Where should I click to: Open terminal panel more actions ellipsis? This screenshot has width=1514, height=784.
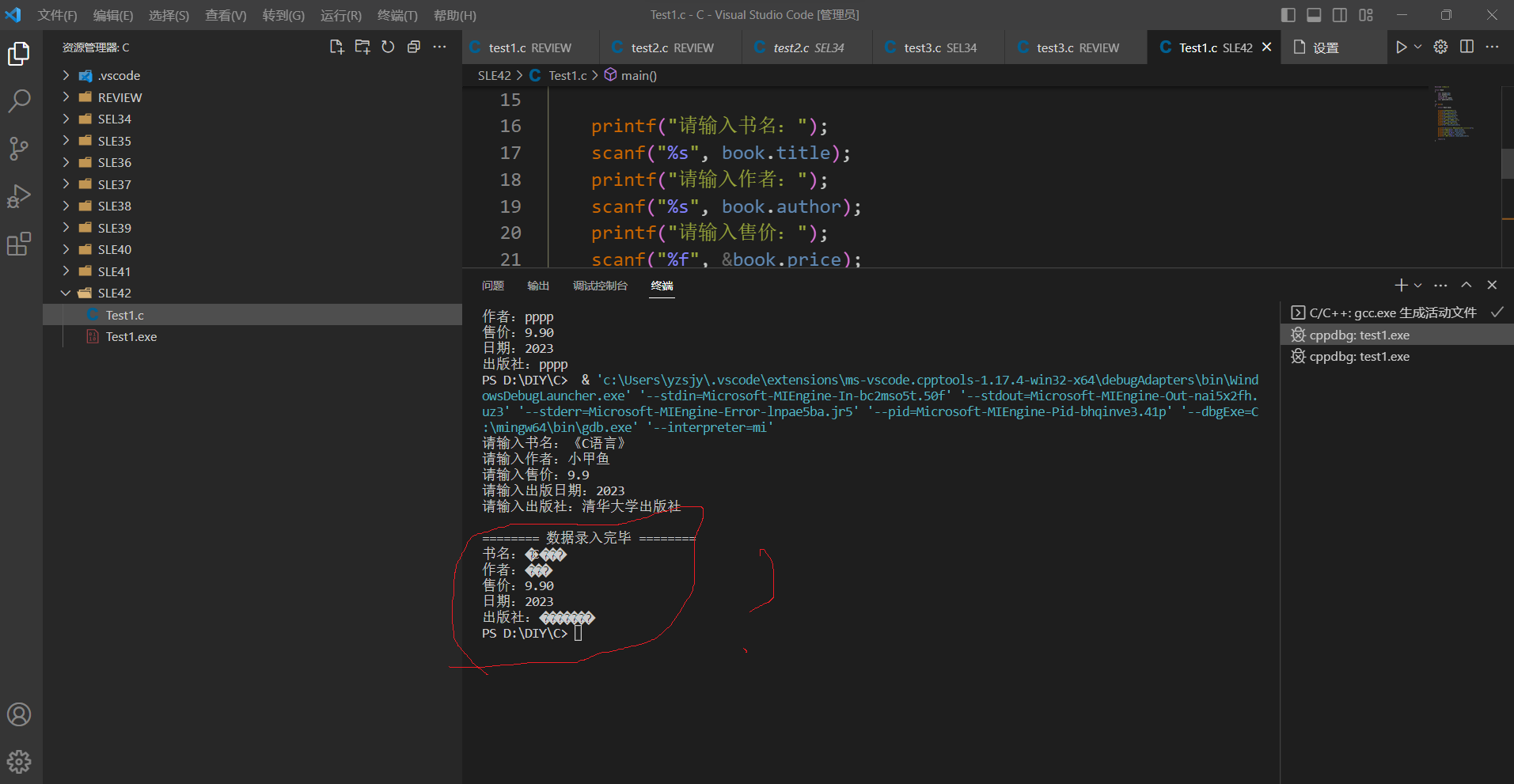[x=1440, y=285]
